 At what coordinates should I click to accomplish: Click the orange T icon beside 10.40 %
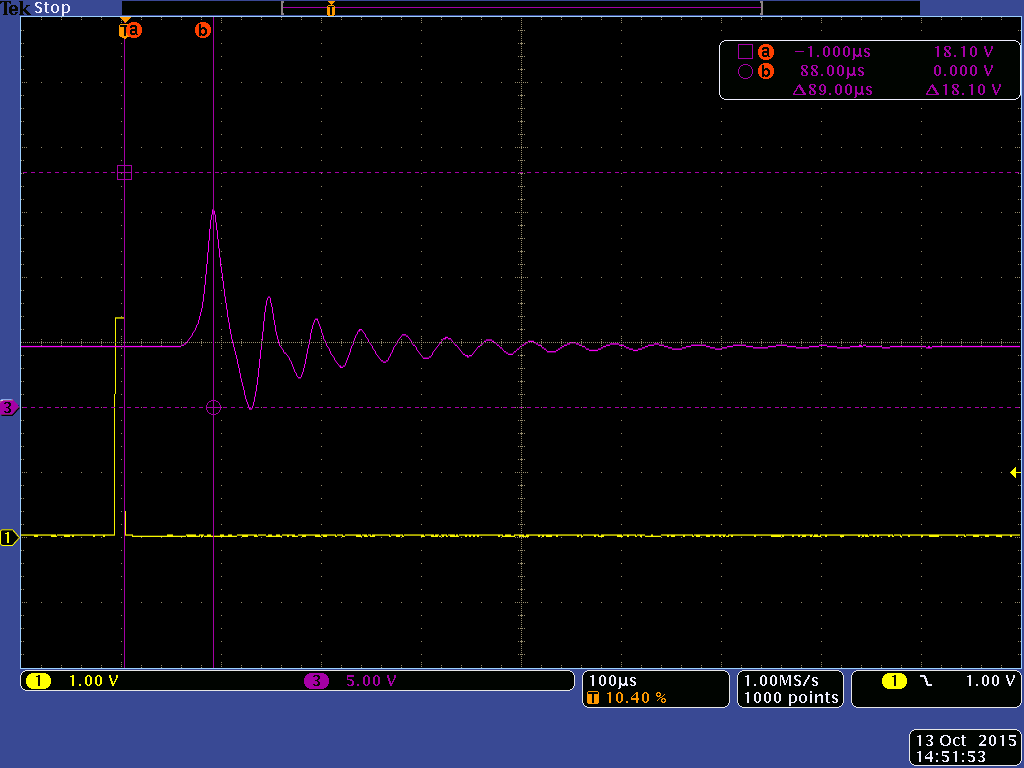593,698
